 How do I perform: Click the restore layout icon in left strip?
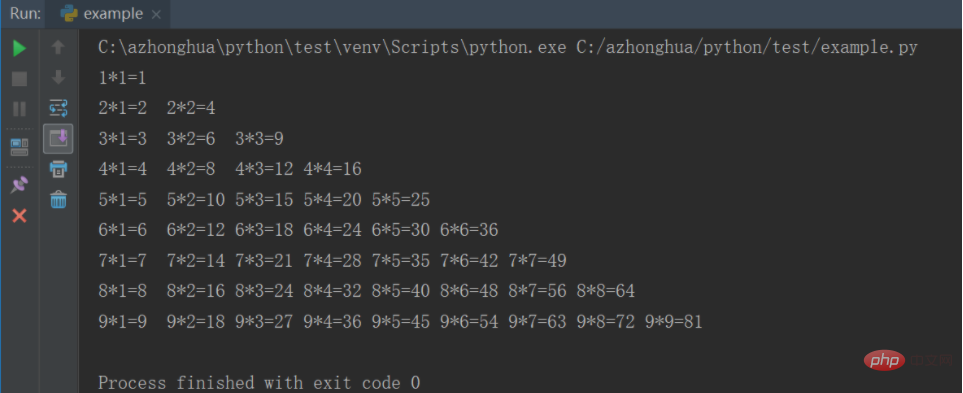[x=20, y=146]
